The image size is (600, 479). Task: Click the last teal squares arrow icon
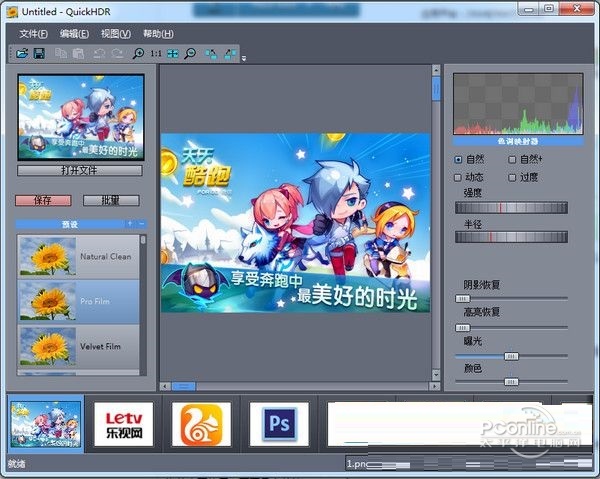230,54
